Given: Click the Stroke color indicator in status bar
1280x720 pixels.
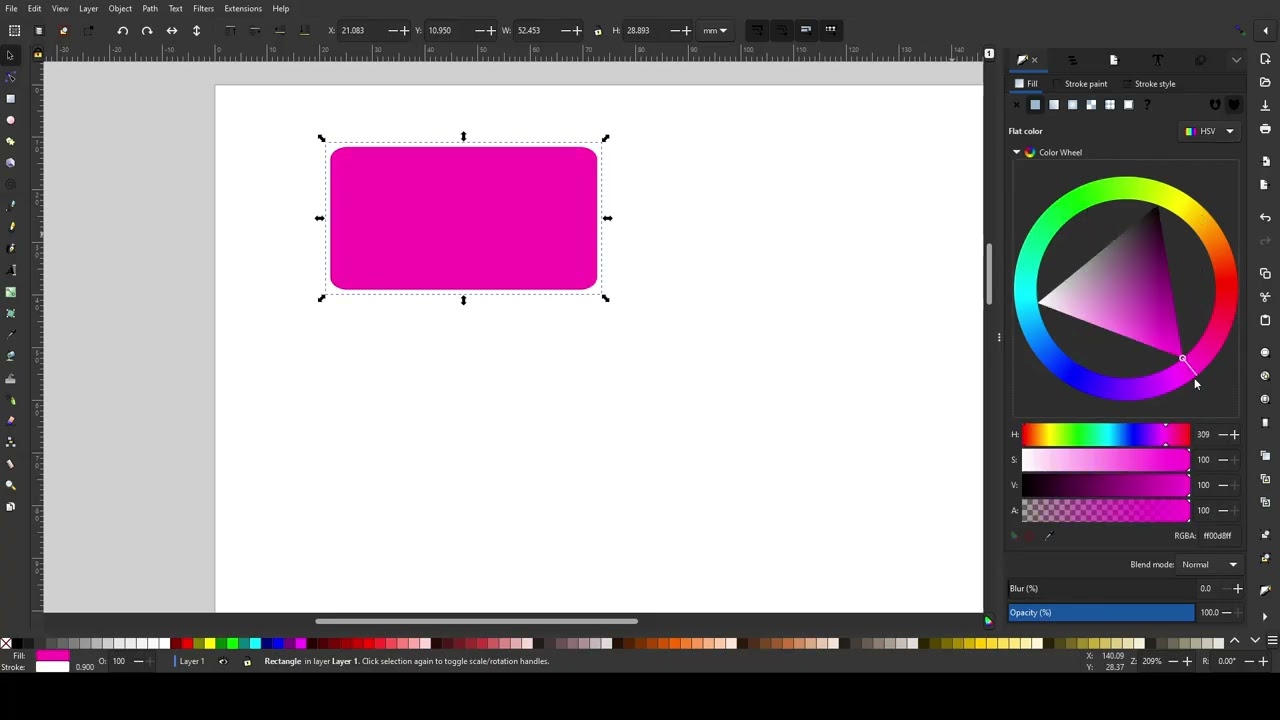Looking at the screenshot, I should (x=52, y=667).
